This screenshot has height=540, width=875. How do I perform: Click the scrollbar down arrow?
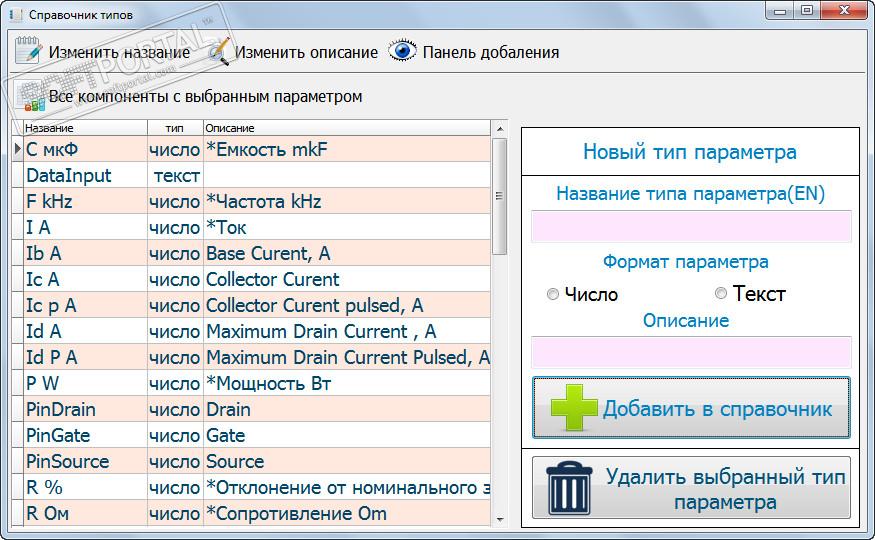pyautogui.click(x=500, y=519)
